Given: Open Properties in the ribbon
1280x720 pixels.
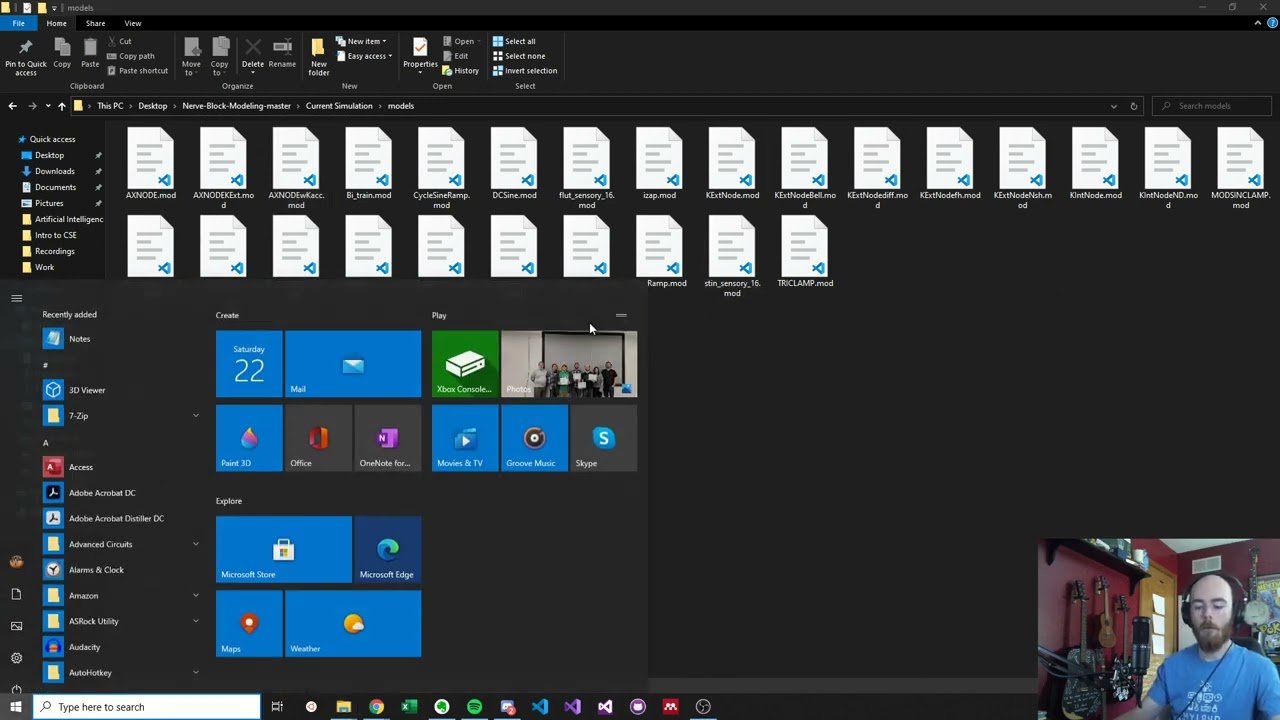Looking at the screenshot, I should (x=420, y=55).
